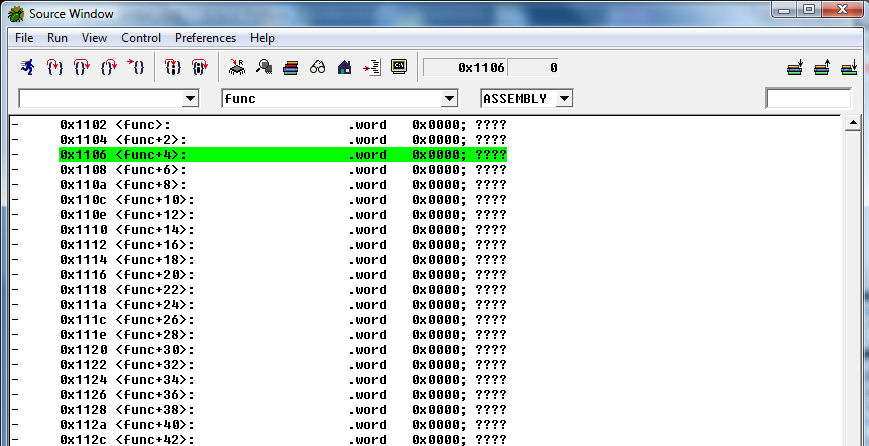This screenshot has width=869, height=446.
Task: Click the Finish current function icon
Action: point(109,68)
